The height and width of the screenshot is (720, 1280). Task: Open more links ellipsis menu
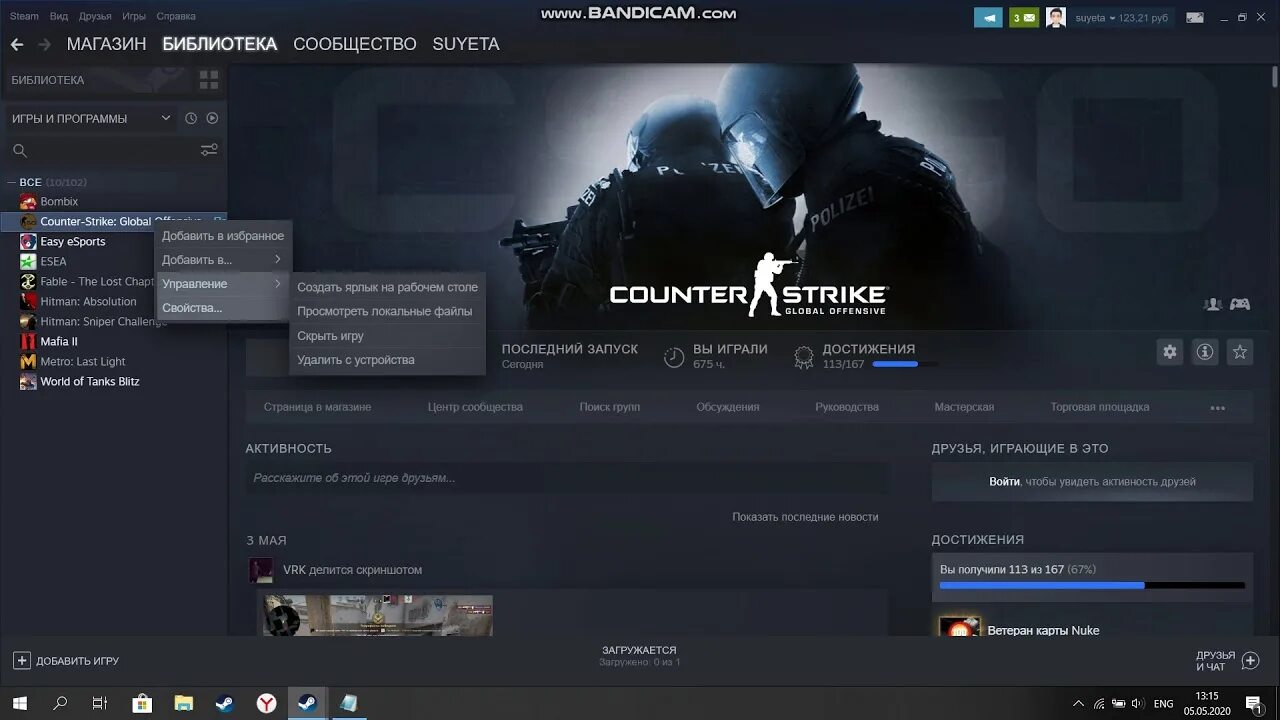[x=1217, y=407]
